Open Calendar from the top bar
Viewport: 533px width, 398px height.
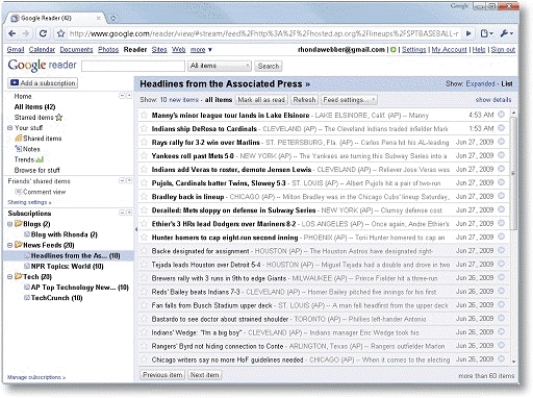click(x=42, y=50)
